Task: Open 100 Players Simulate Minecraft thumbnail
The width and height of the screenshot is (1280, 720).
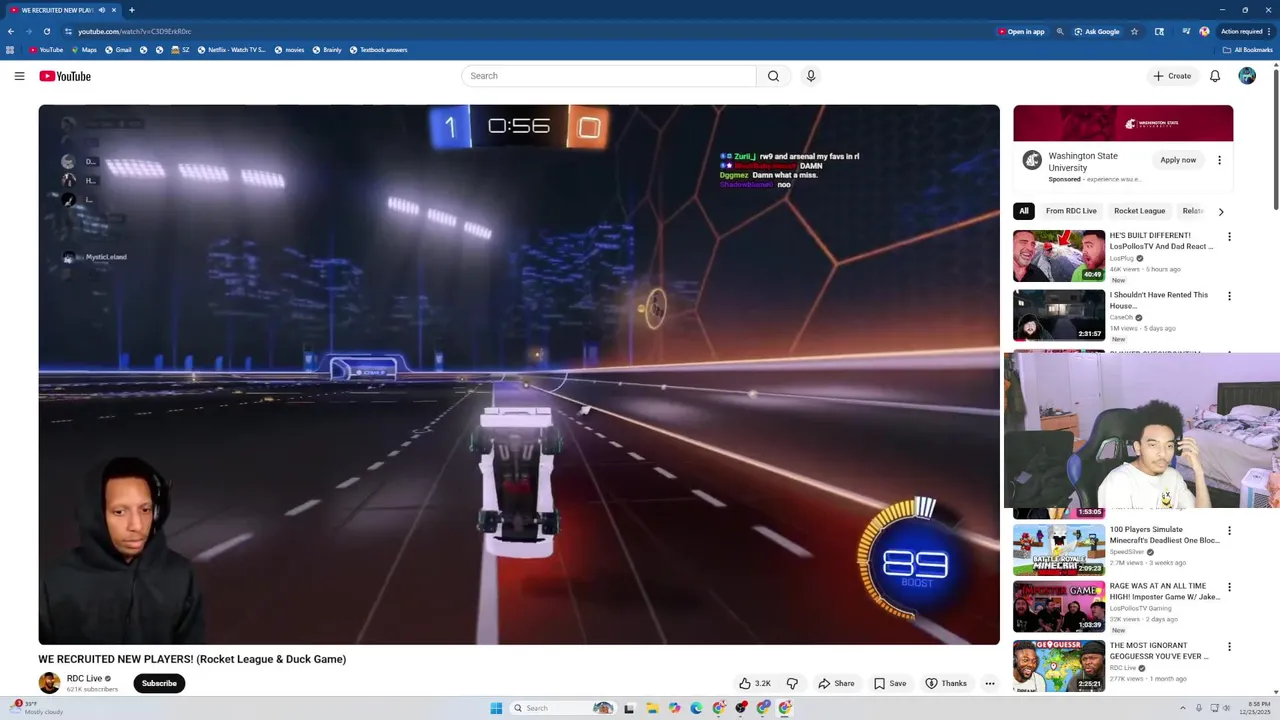Action: click(x=1059, y=549)
